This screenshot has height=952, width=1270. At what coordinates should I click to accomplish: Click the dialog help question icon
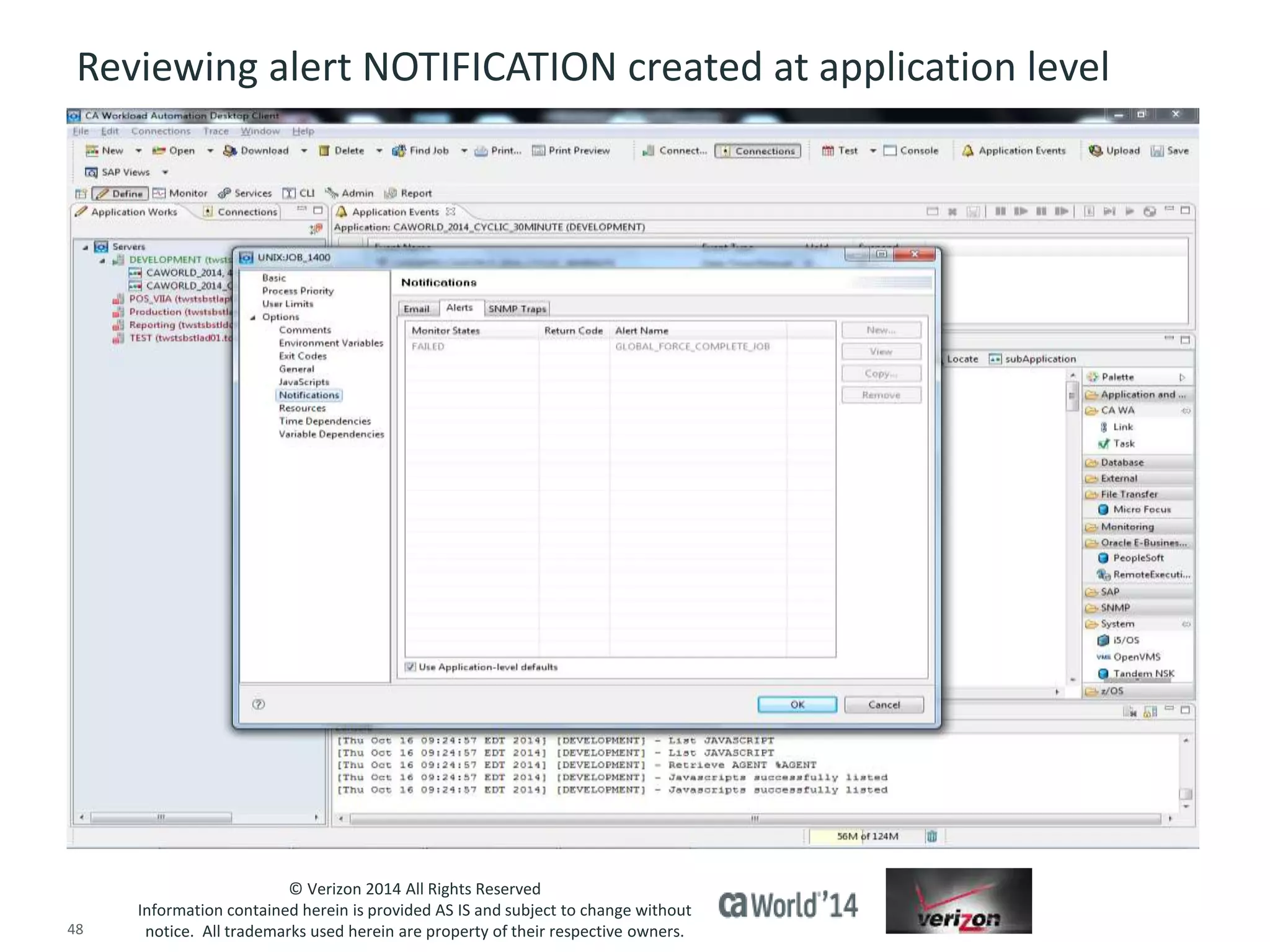(x=259, y=704)
